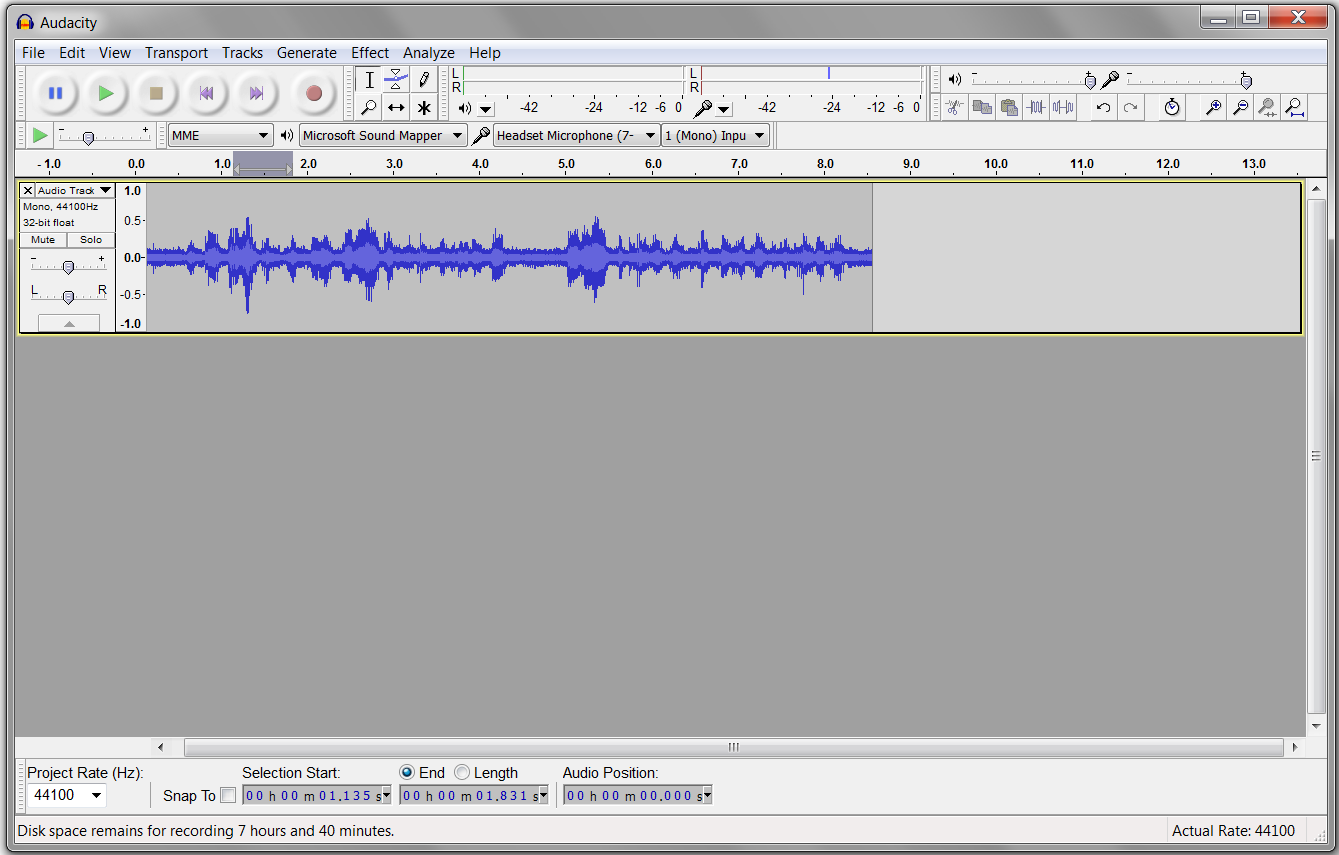This screenshot has height=855, width=1339.
Task: Select the Multi-Tool asterisk mode
Action: click(424, 107)
